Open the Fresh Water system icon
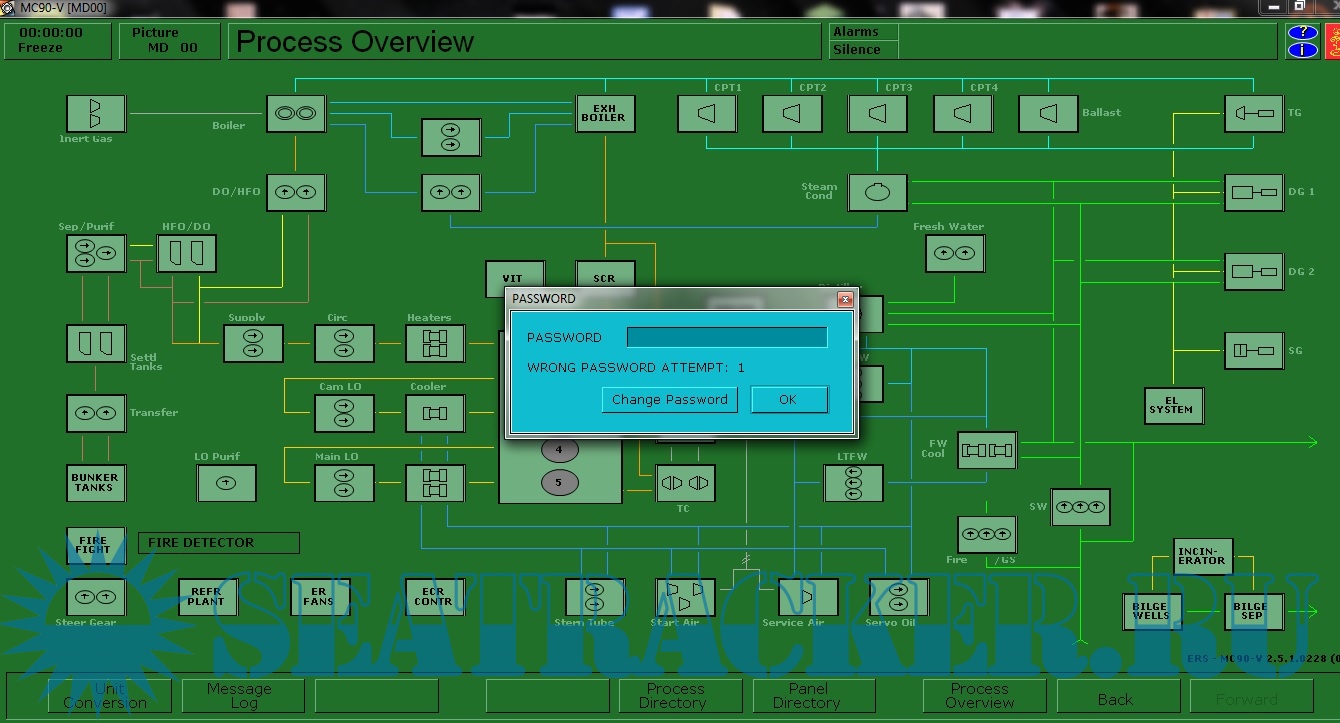This screenshot has height=723, width=1340. [954, 254]
